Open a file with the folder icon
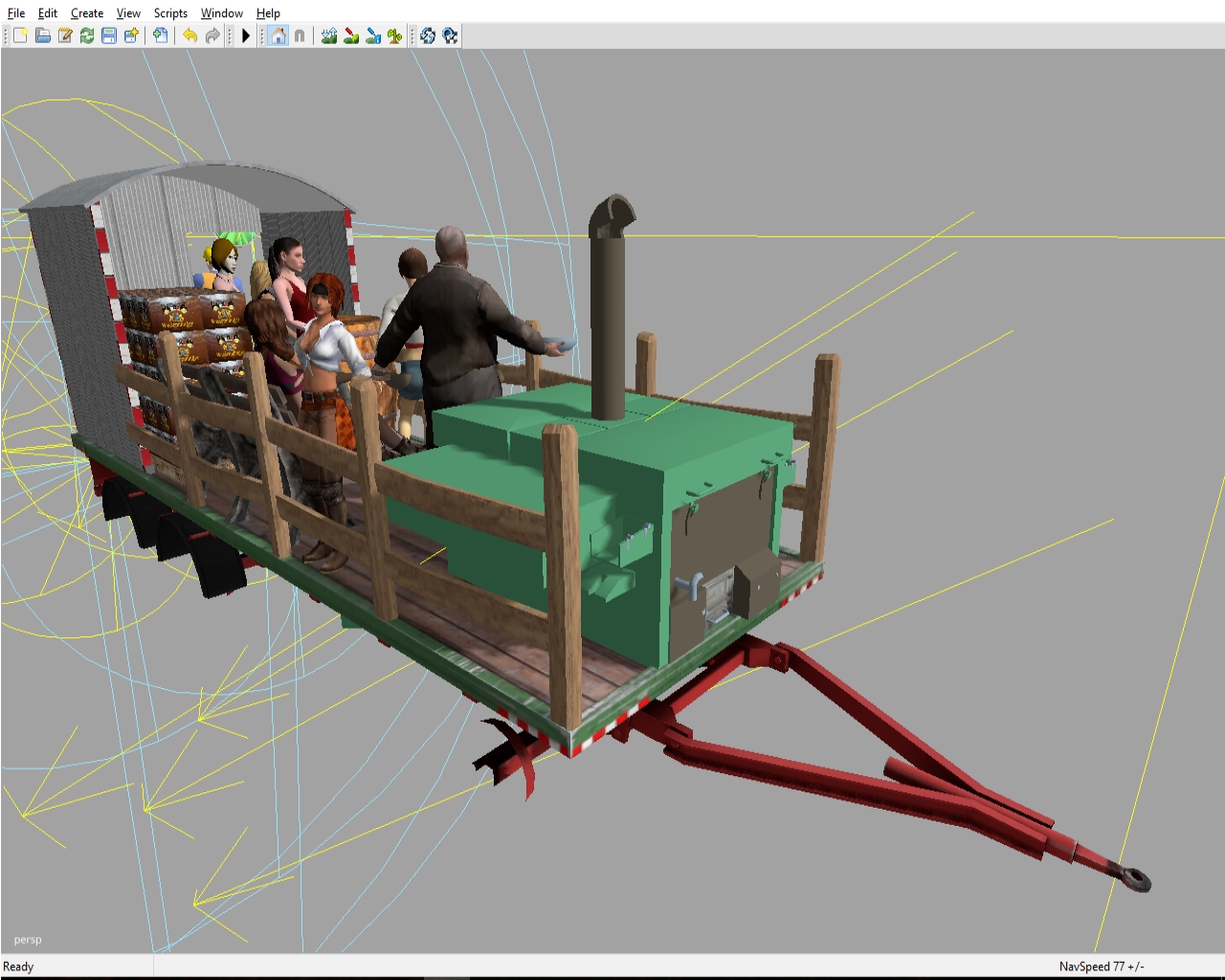 pos(42,35)
